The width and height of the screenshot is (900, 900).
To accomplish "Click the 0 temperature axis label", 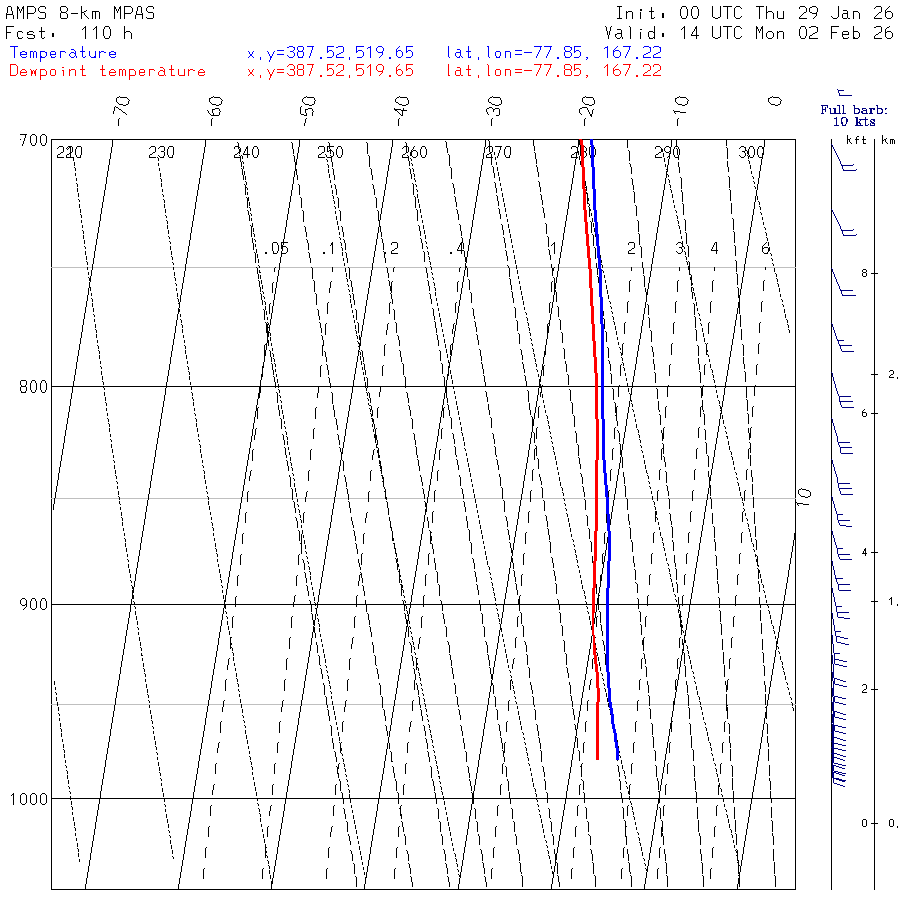I will tap(775, 101).
